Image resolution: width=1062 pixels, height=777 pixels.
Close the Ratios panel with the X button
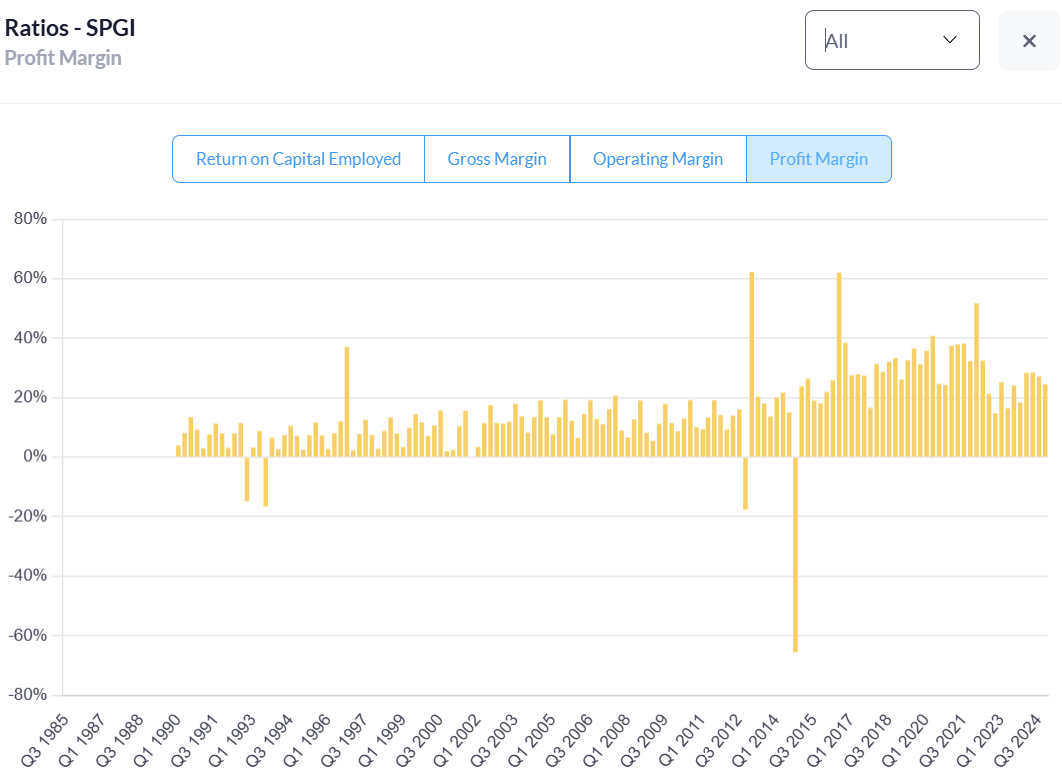pos(1029,41)
